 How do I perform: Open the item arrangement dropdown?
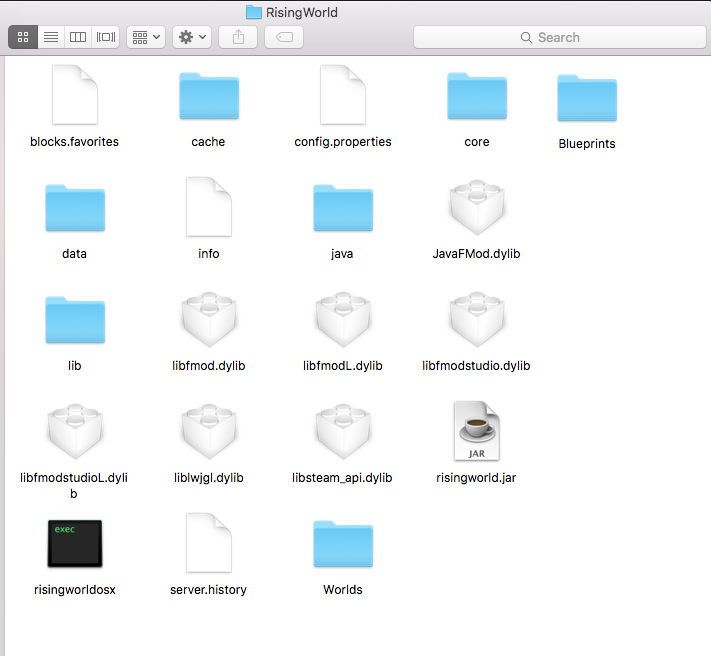[146, 37]
